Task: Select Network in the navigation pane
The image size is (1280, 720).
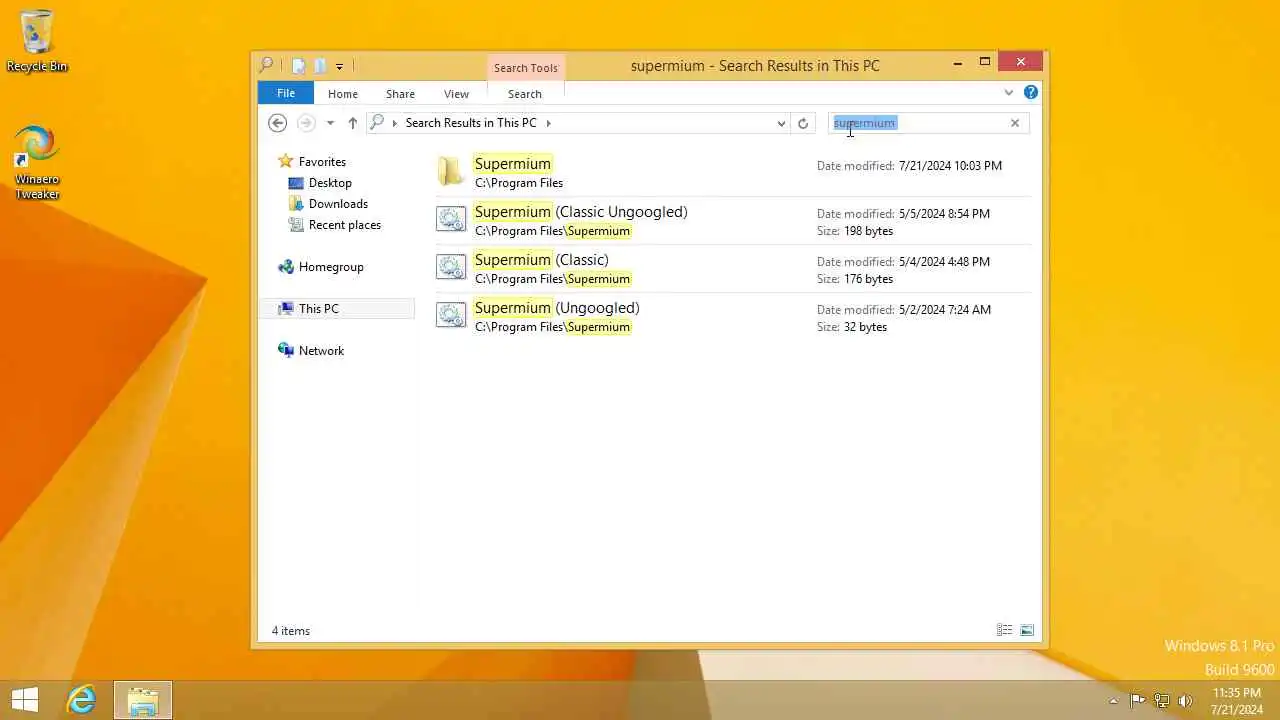Action: point(321,351)
